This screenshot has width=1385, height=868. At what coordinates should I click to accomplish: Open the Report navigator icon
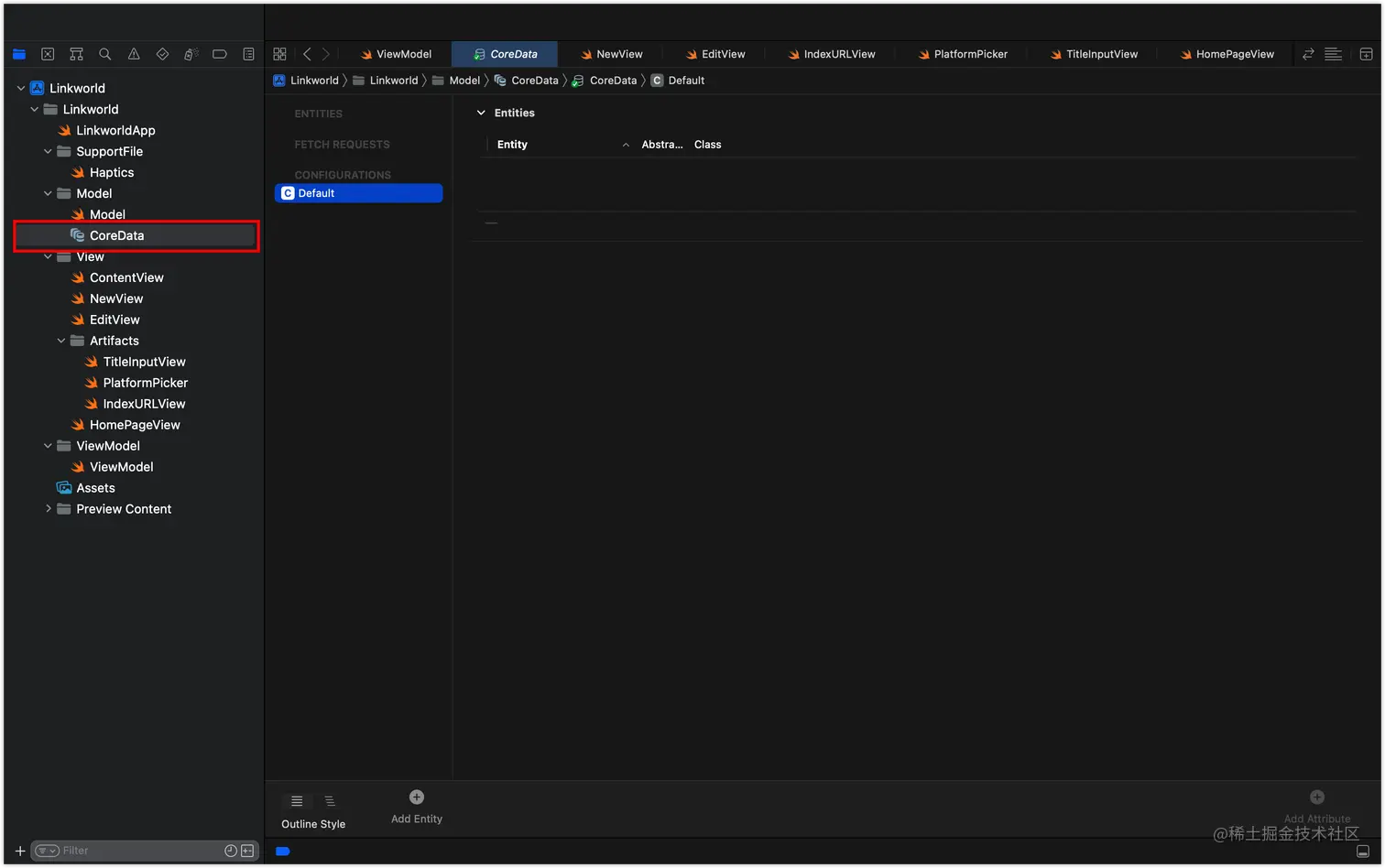pyautogui.click(x=248, y=54)
